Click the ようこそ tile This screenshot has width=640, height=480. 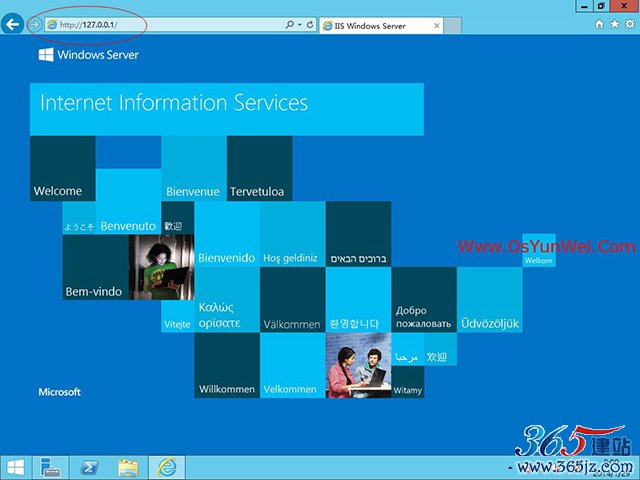coord(79,218)
